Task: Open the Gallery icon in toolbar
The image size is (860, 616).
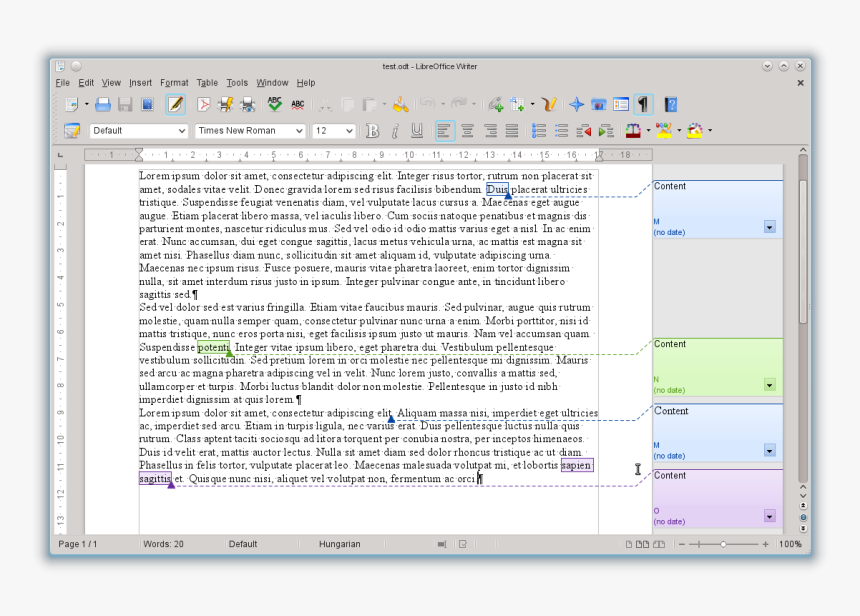Action: [599, 104]
